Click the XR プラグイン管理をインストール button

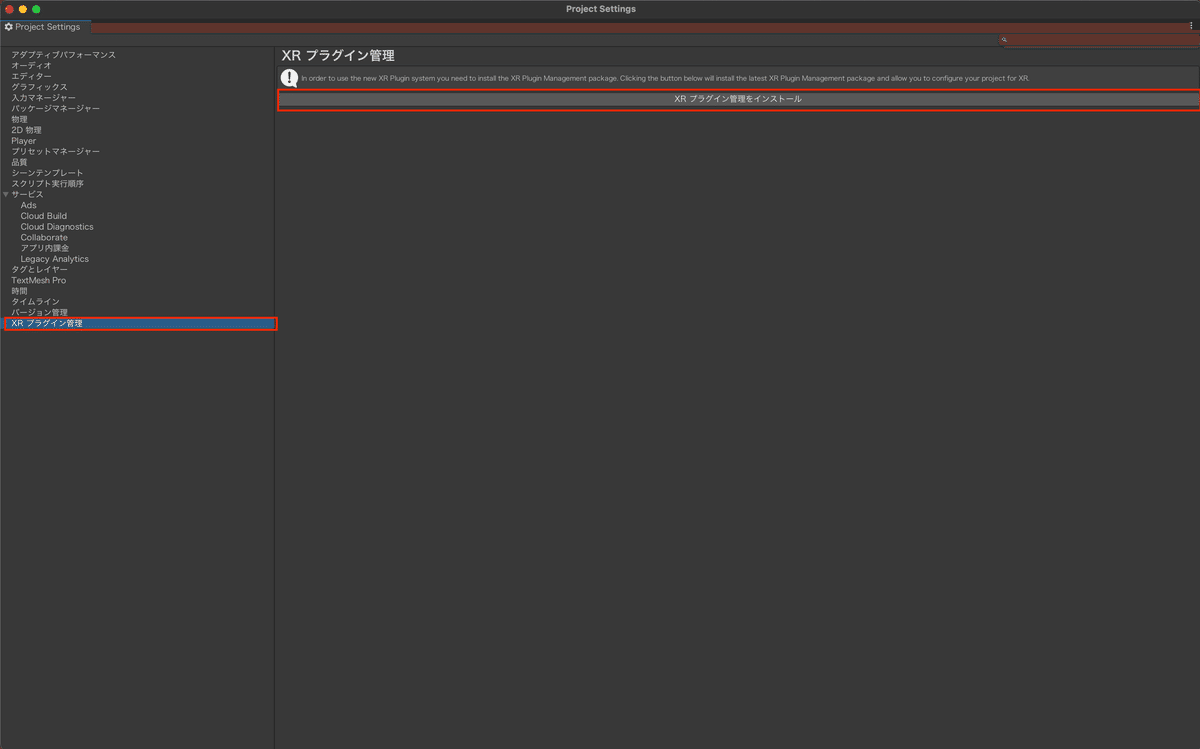click(x=738, y=100)
